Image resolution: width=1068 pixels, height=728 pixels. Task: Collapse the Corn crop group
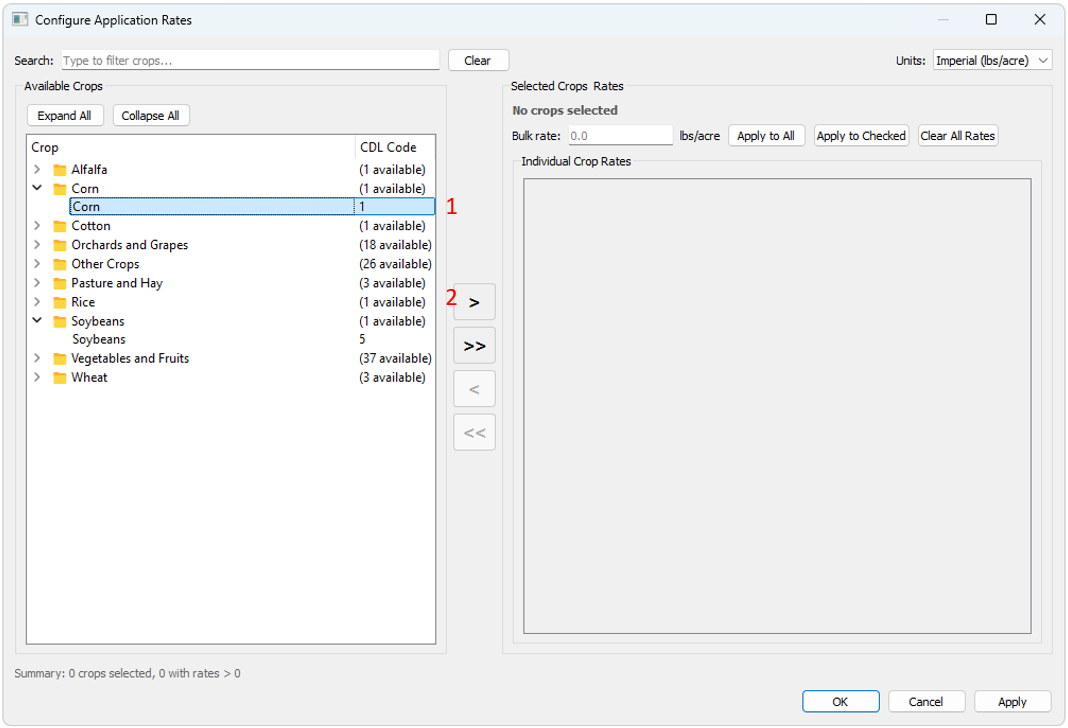click(37, 188)
